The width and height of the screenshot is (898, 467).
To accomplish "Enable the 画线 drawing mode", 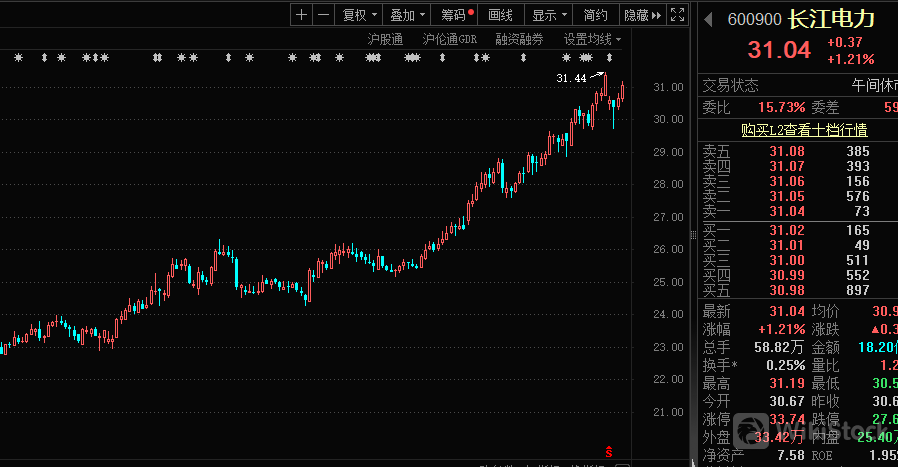I will pos(500,15).
